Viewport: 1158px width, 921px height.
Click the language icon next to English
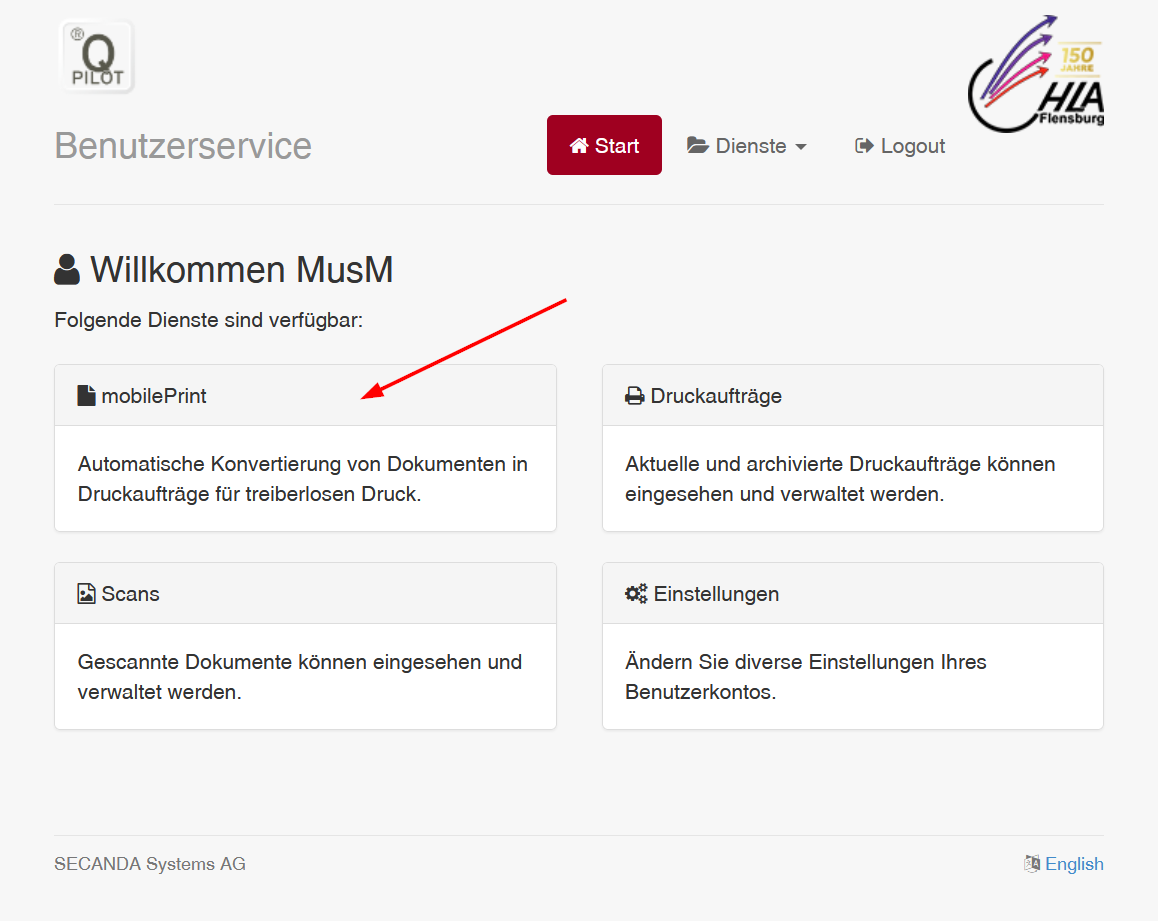tap(1032, 863)
